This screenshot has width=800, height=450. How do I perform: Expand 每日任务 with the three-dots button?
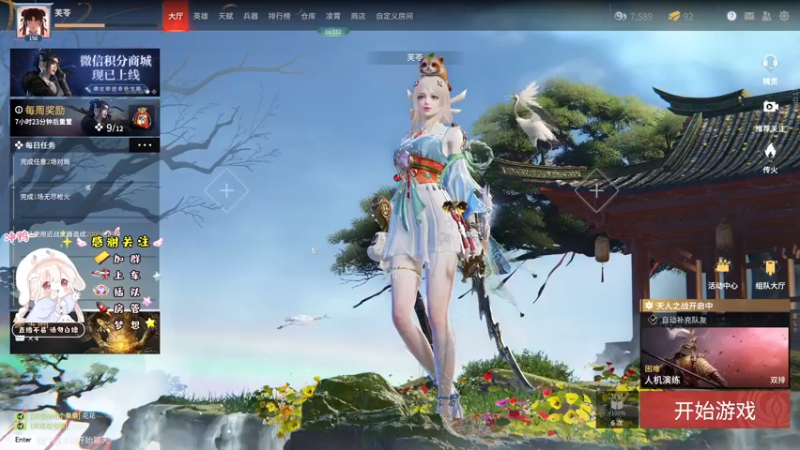coord(144,145)
